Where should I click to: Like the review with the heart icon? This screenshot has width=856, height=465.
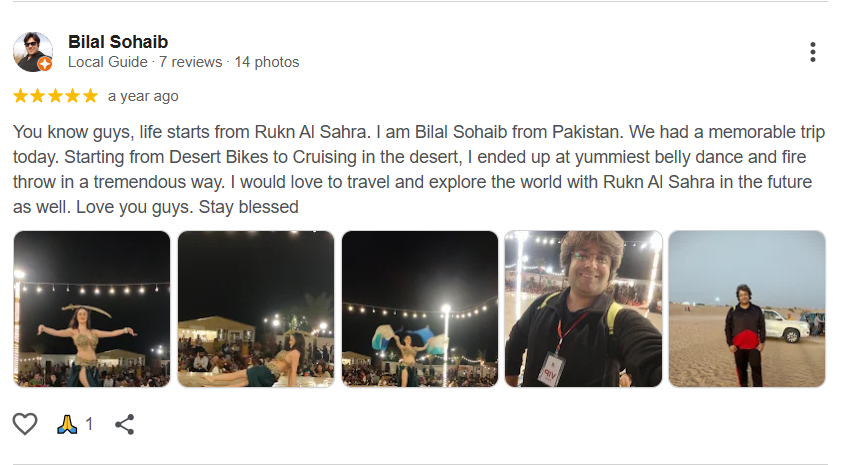pyautogui.click(x=25, y=424)
